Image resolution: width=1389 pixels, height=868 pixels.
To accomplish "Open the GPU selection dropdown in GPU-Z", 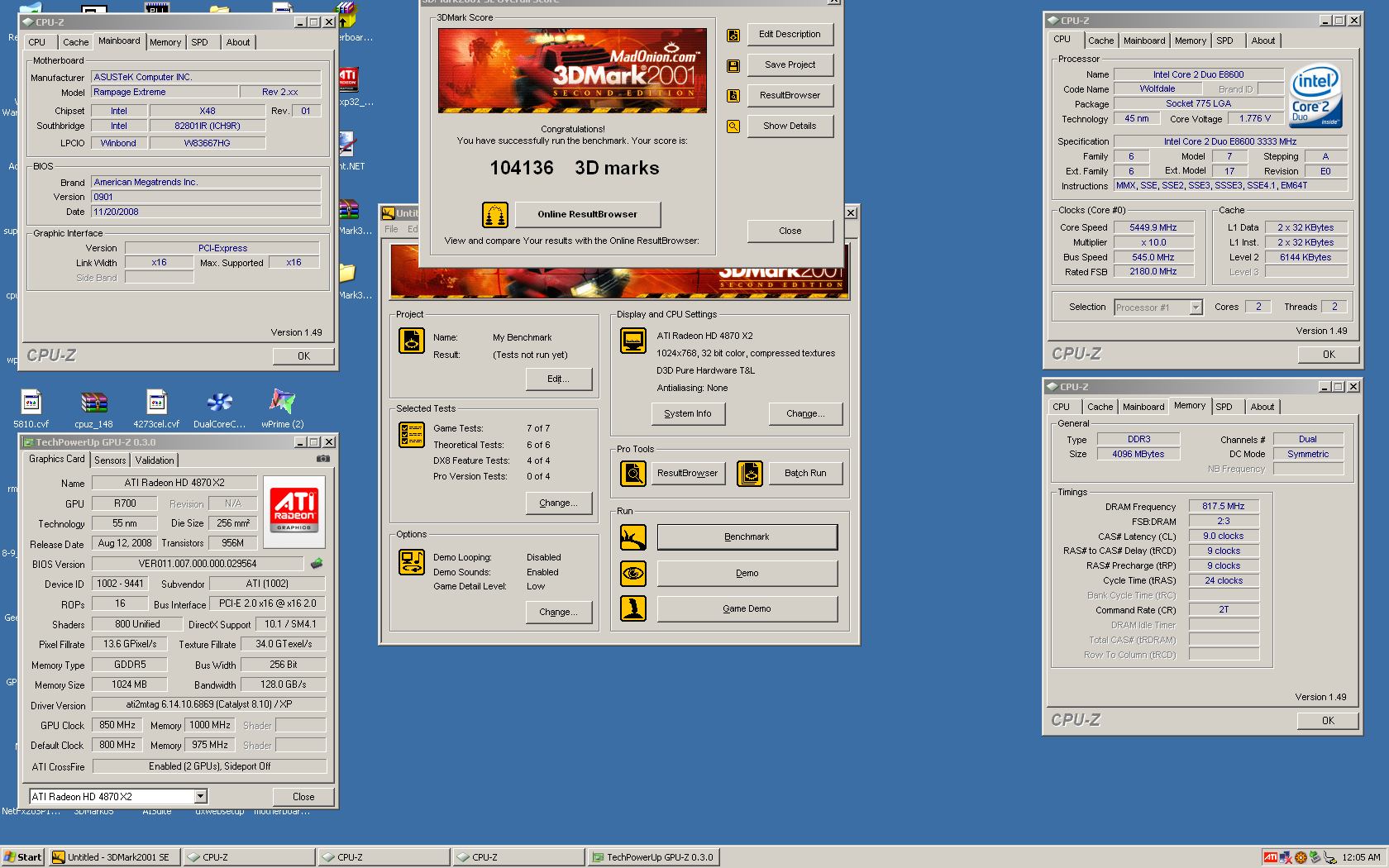I will pos(200,797).
